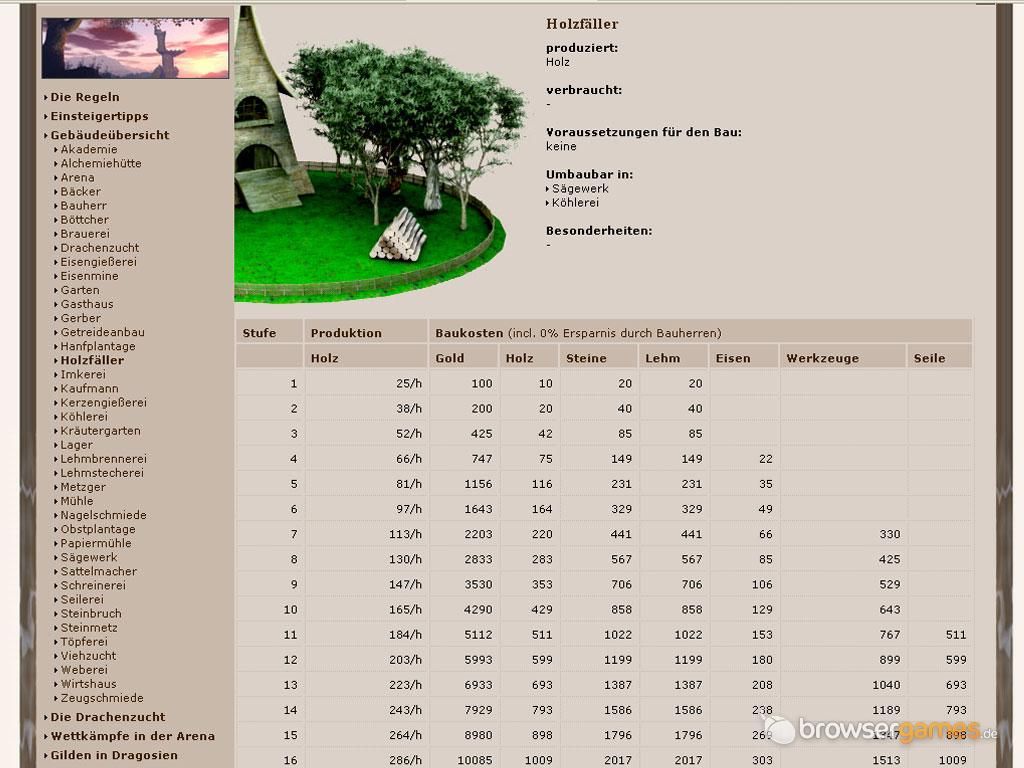Go to Papiermühle
This screenshot has width=1024, height=768.
95,544
